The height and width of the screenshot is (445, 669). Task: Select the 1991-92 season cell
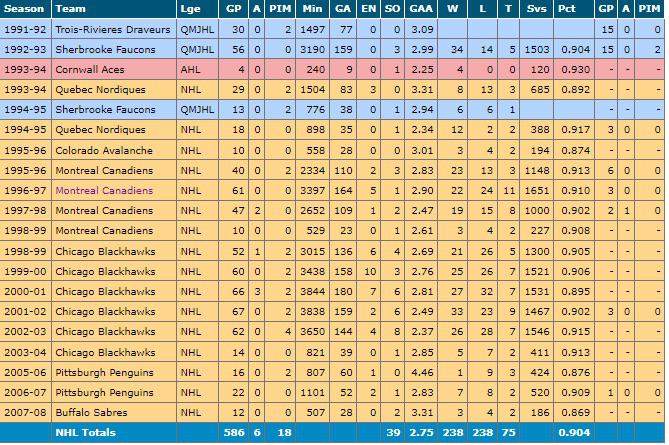click(24, 31)
